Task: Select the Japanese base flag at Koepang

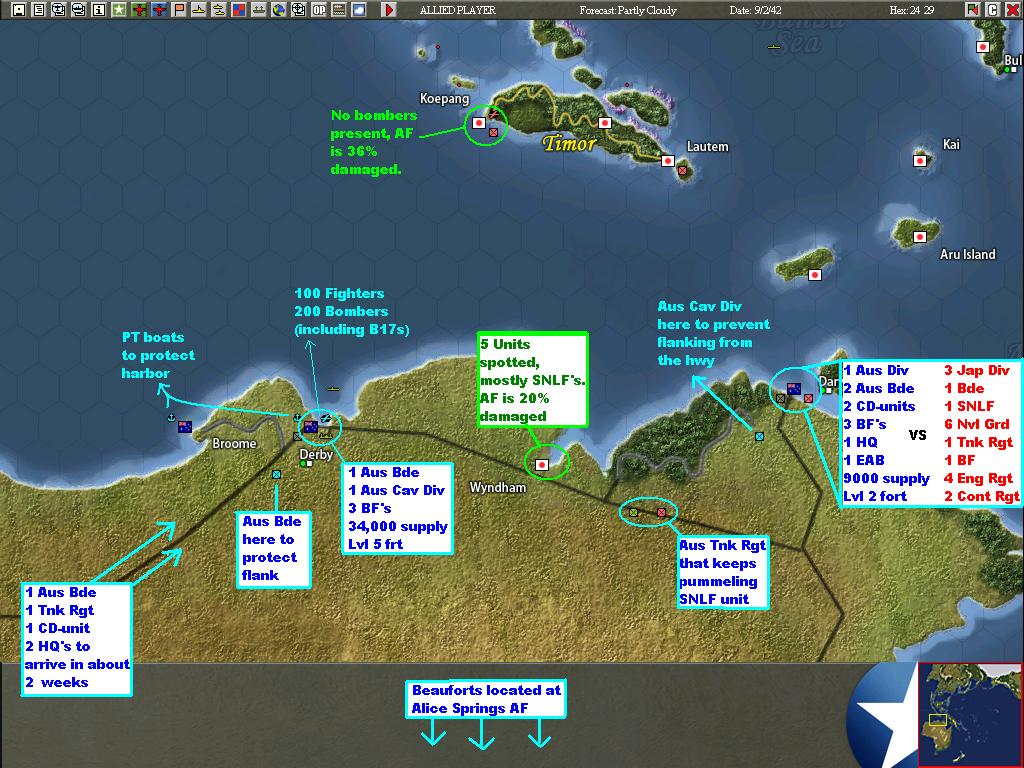Action: pos(479,123)
